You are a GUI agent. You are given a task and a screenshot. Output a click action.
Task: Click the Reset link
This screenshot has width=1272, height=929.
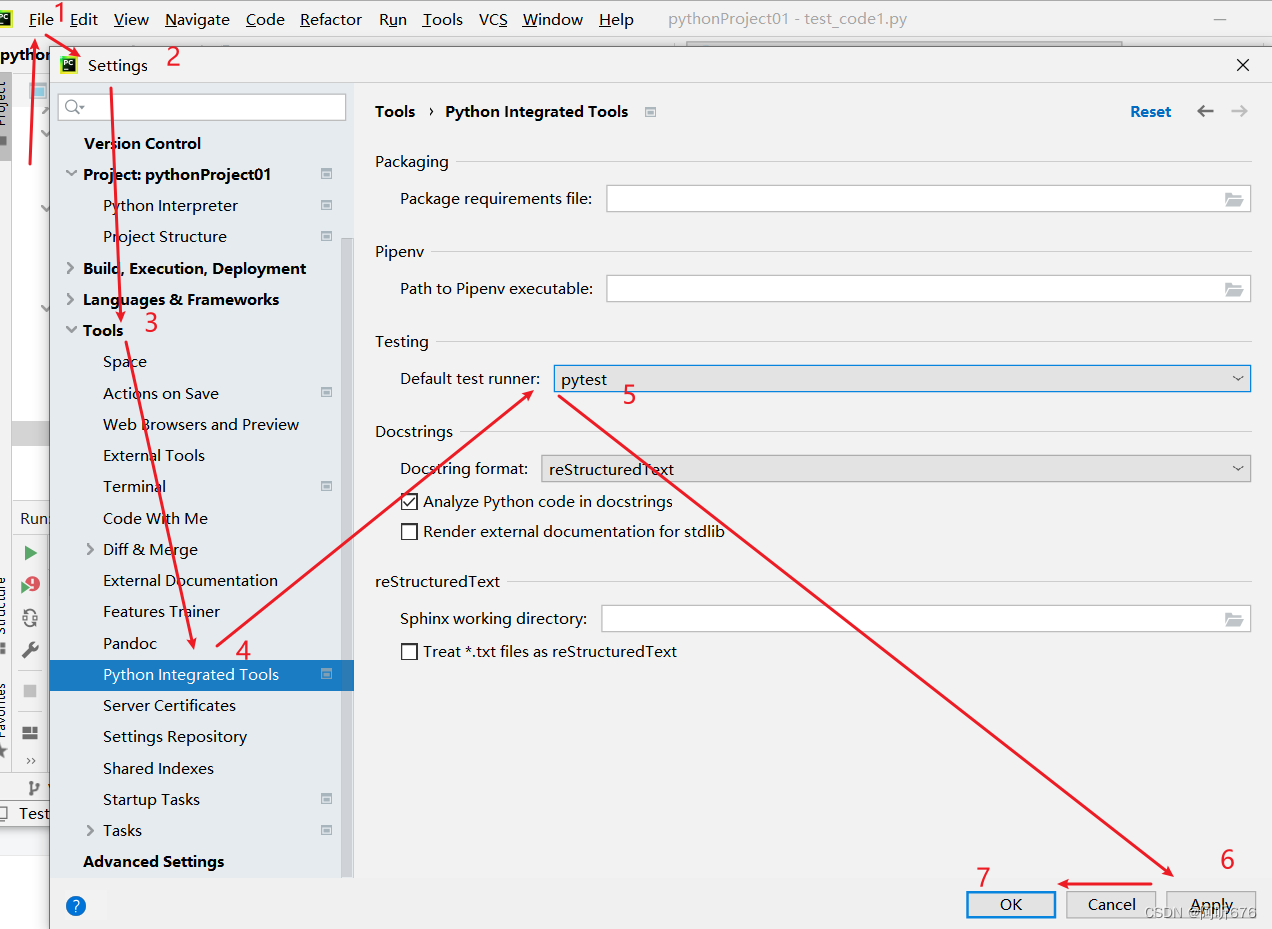(x=1150, y=112)
